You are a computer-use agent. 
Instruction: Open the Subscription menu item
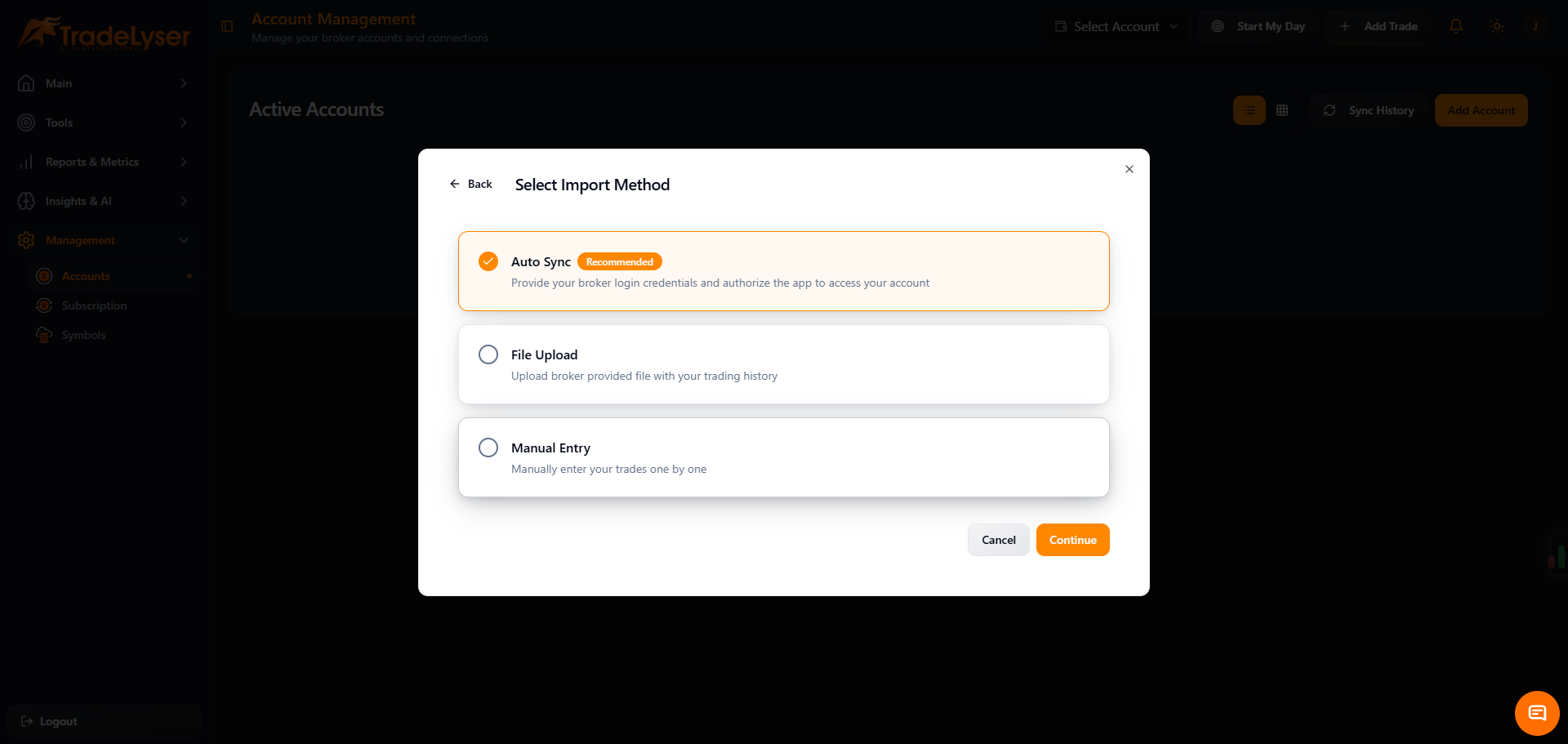95,305
